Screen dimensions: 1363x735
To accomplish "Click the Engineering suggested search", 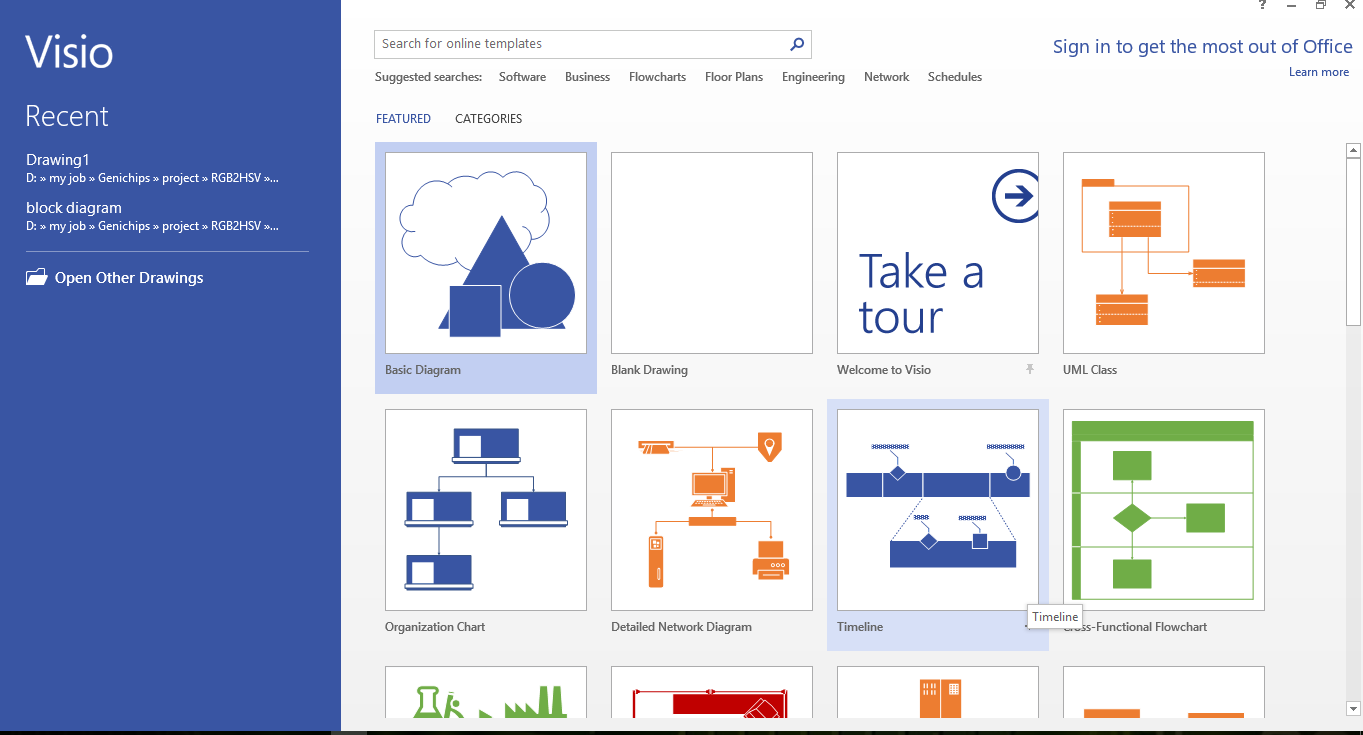I will click(813, 76).
